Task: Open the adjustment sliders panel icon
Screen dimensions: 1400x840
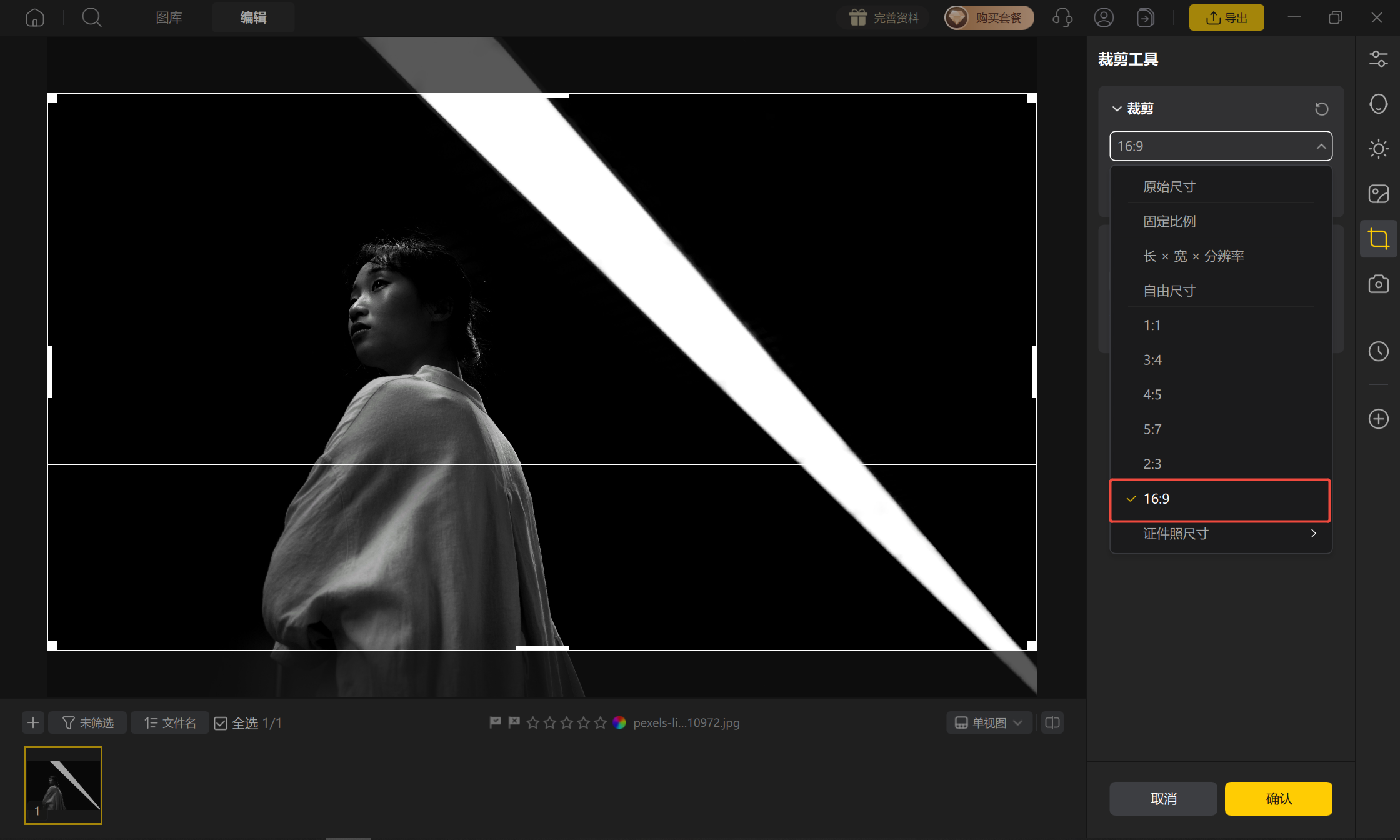Action: (x=1378, y=59)
